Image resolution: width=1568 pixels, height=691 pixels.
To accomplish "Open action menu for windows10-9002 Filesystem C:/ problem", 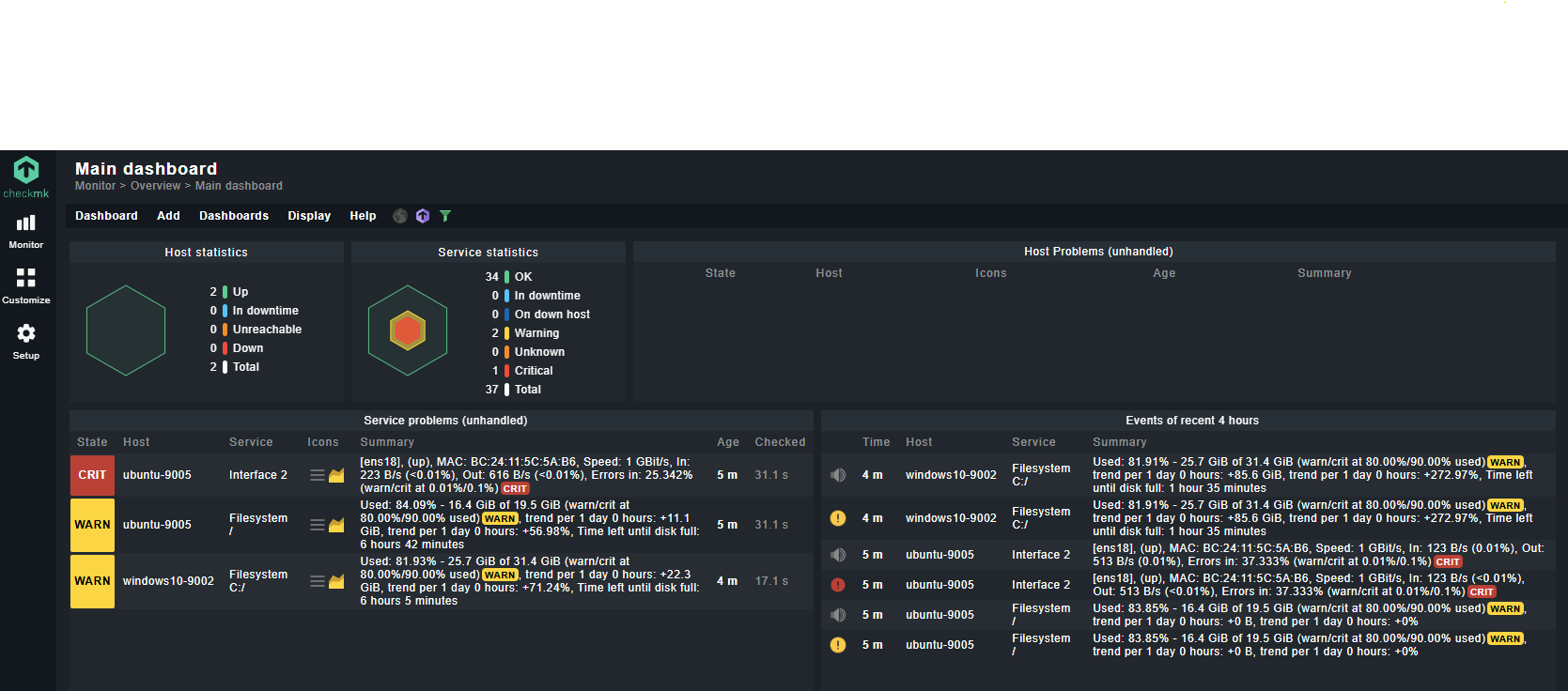I will (x=318, y=581).
